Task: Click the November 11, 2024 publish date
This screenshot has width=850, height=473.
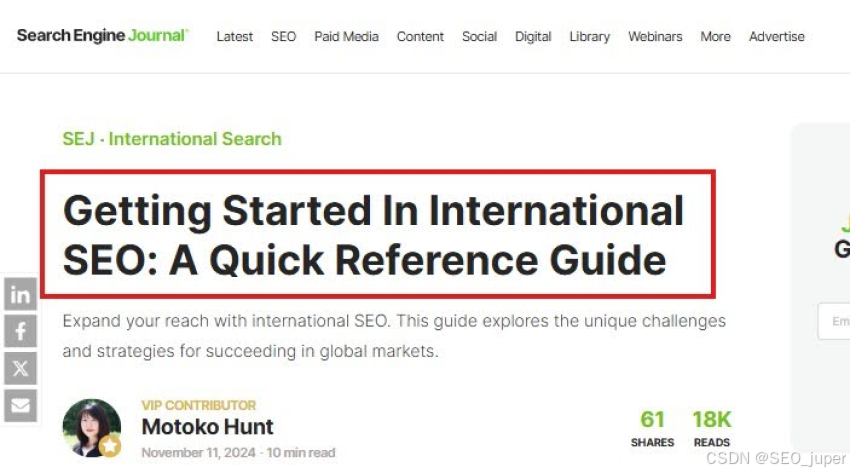Action: tap(198, 452)
